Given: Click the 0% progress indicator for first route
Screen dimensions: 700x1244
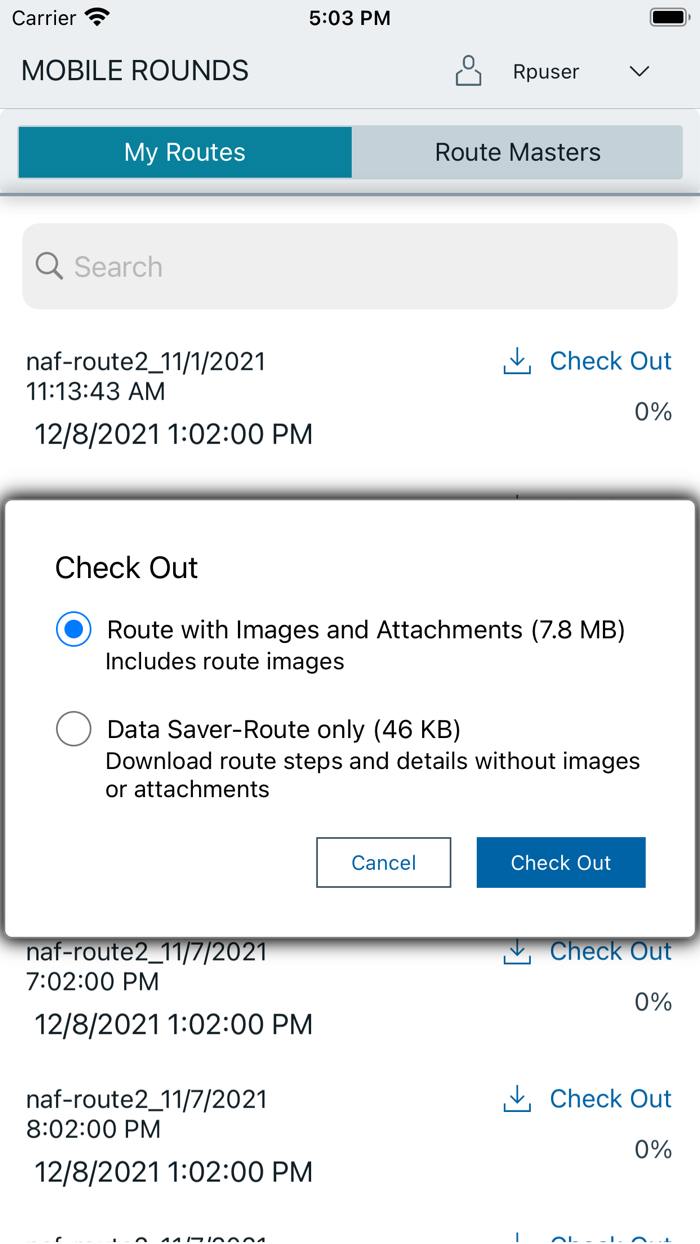Looking at the screenshot, I should 652,411.
